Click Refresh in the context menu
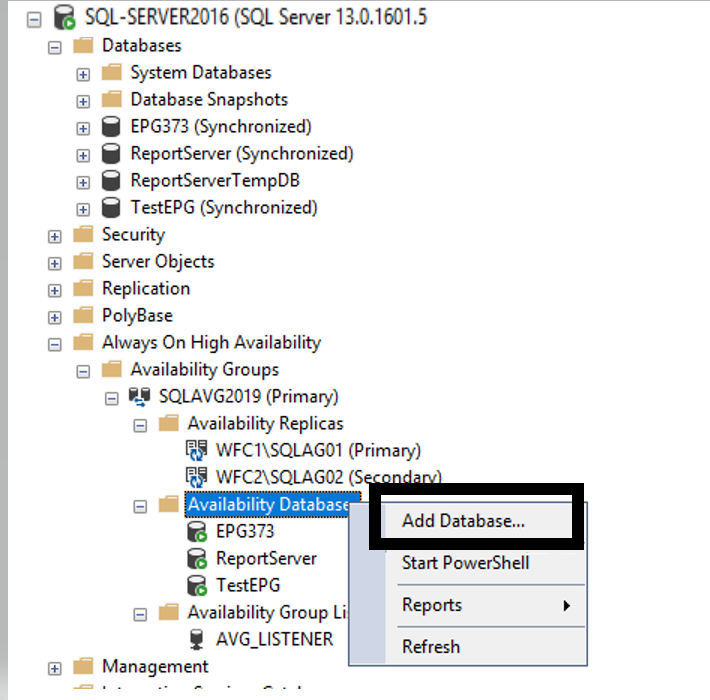The image size is (710, 700). 430,647
